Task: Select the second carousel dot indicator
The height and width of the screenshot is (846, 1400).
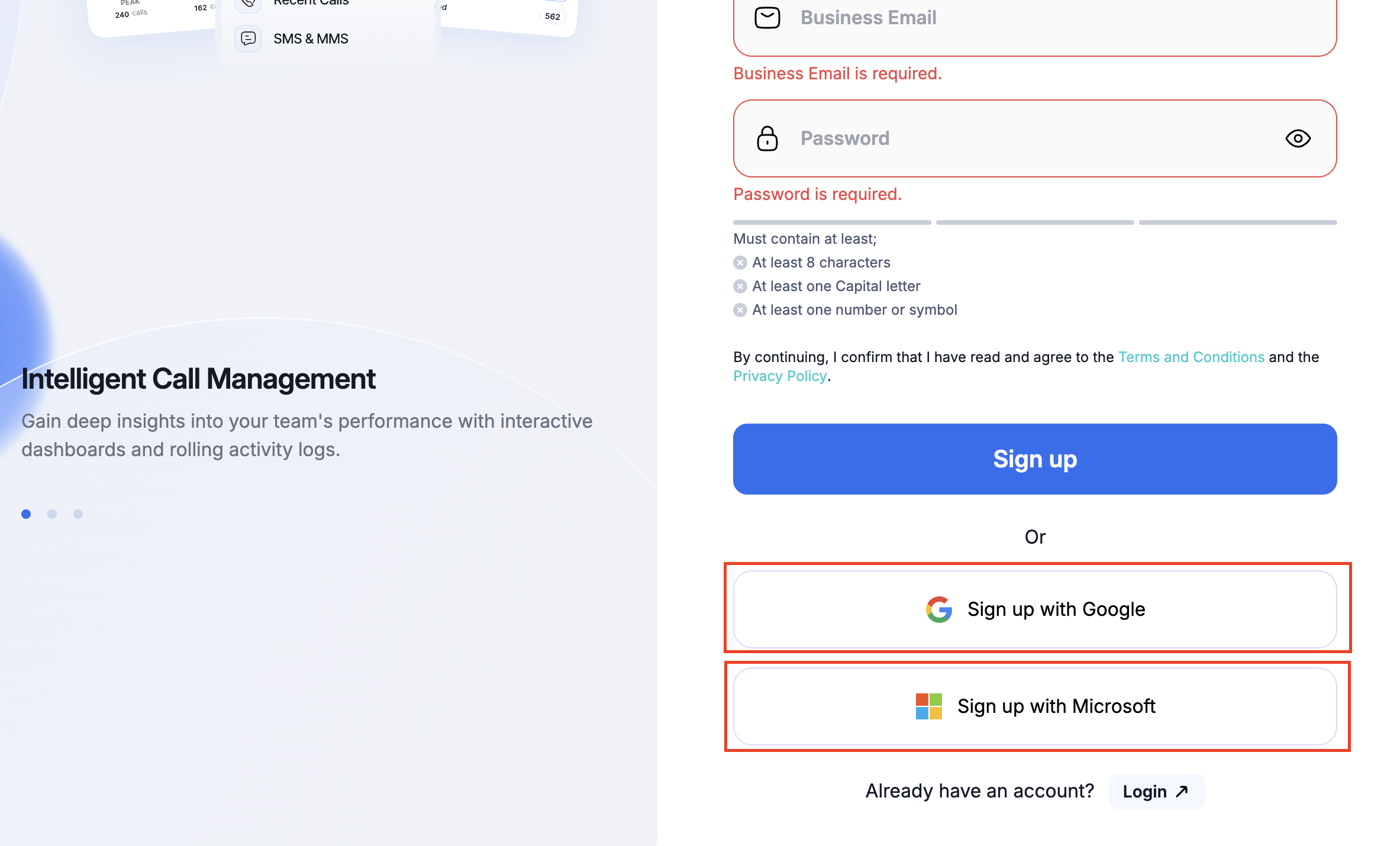Action: coord(52,514)
